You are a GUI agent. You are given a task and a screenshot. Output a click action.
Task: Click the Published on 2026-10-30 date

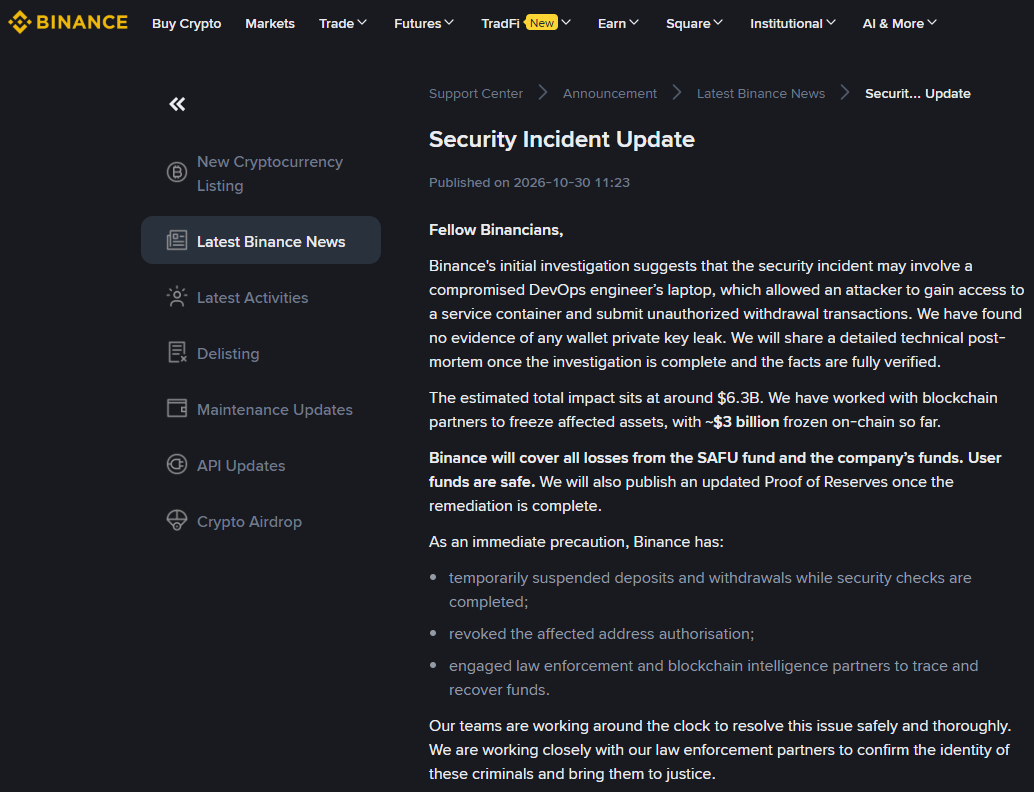click(x=530, y=183)
